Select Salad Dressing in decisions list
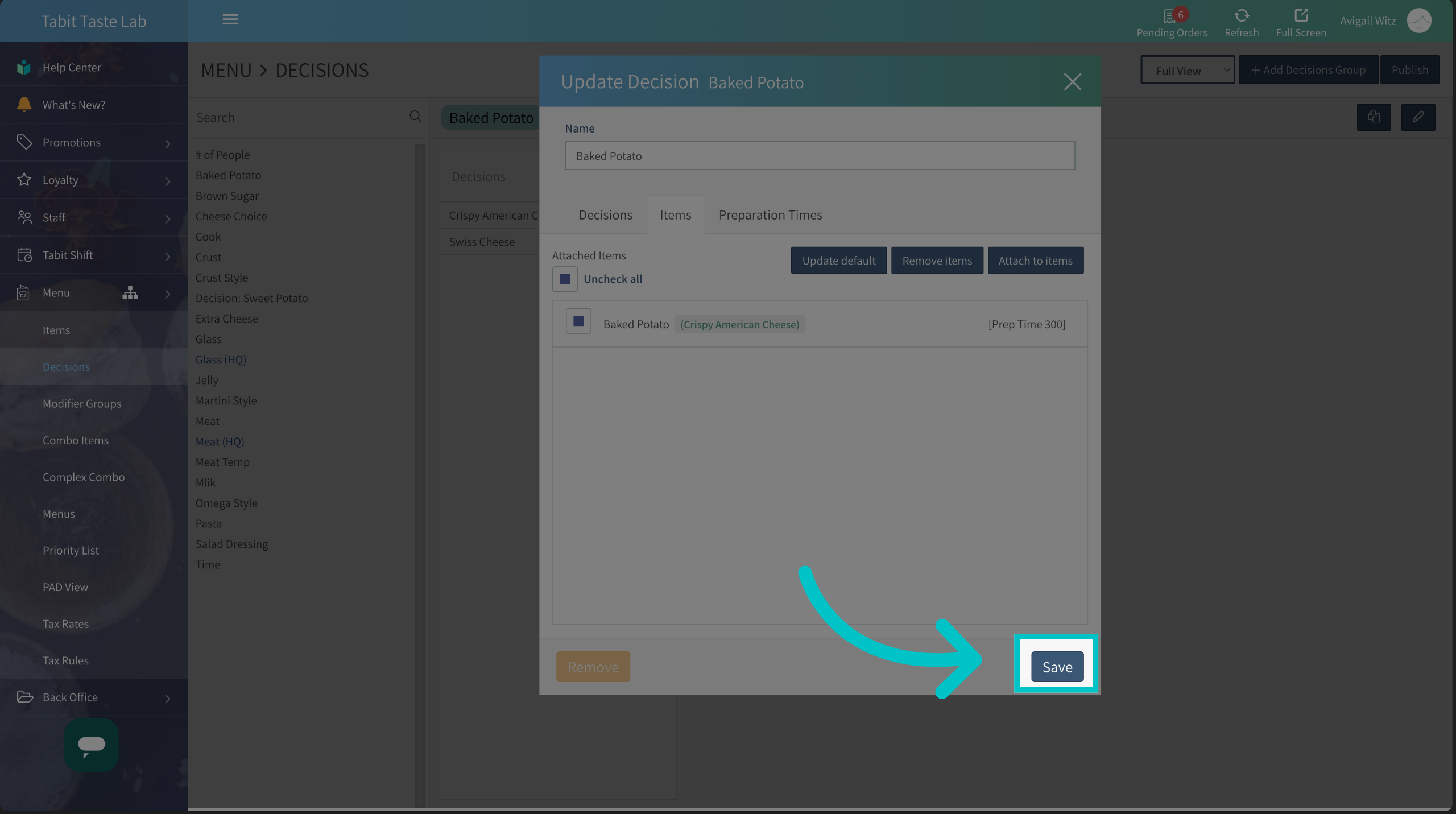The height and width of the screenshot is (814, 1456). tap(231, 544)
